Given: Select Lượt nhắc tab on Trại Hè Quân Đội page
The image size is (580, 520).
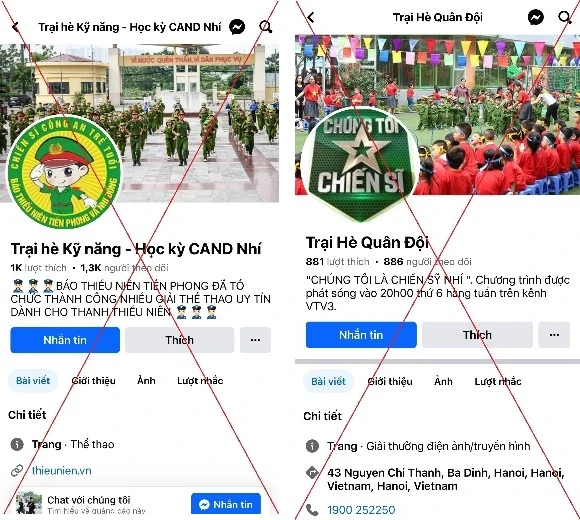Looking at the screenshot, I should [x=498, y=381].
